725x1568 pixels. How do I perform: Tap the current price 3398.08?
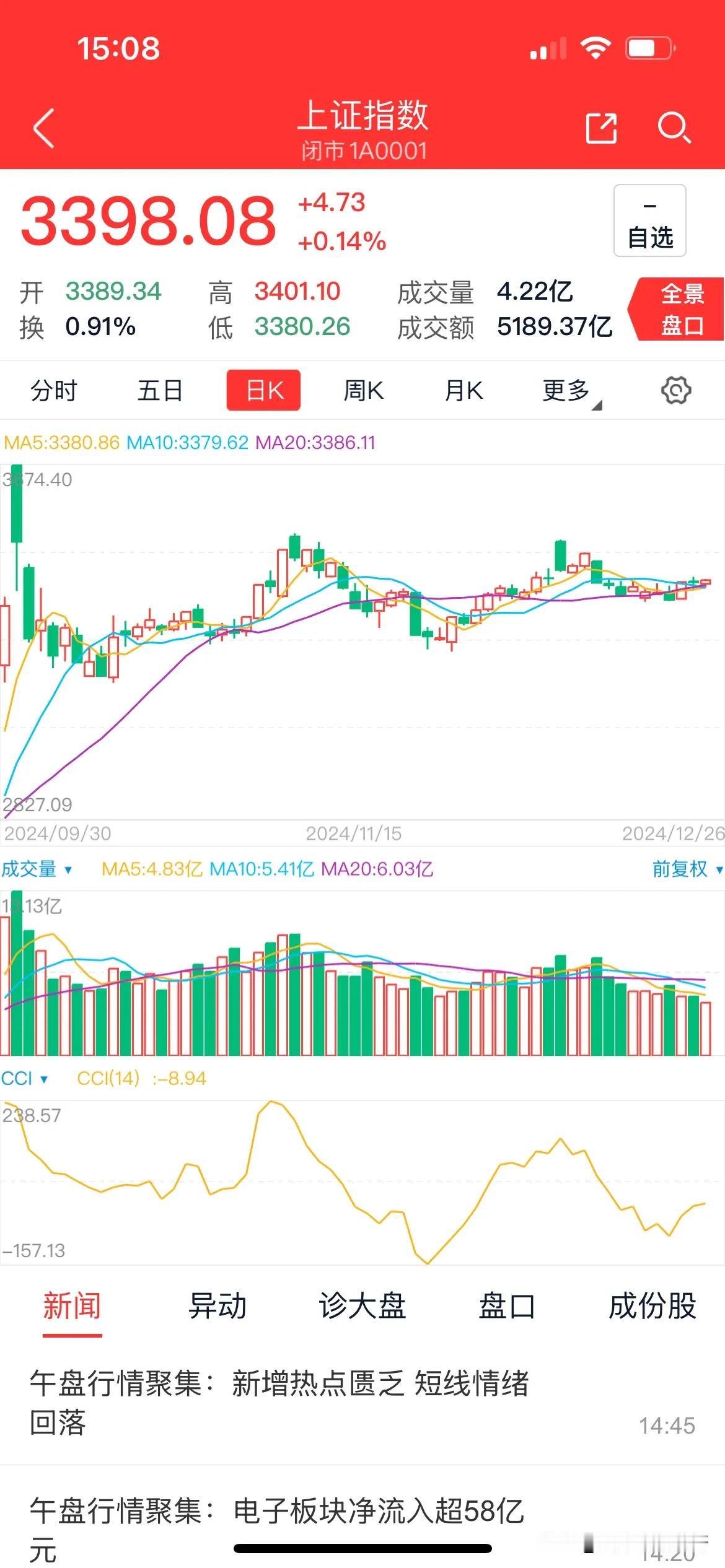(148, 221)
